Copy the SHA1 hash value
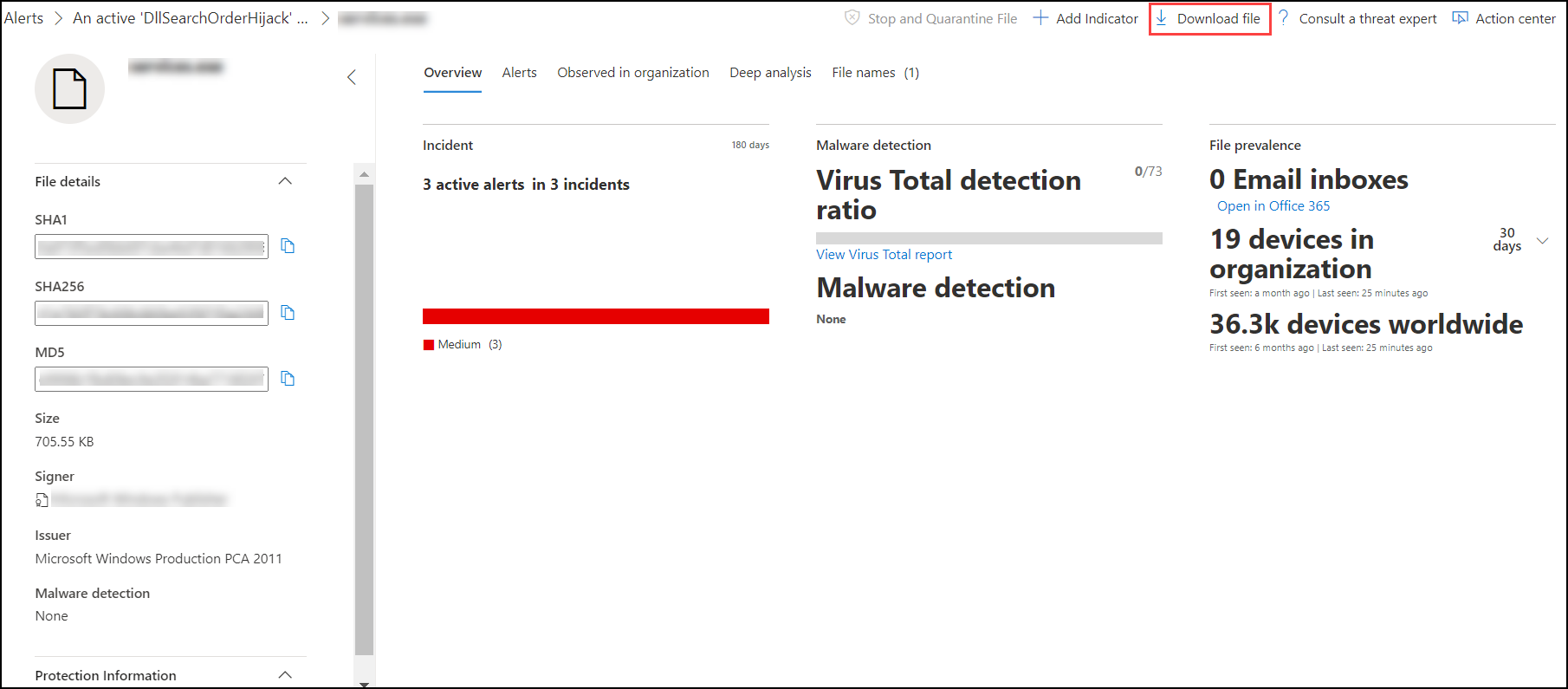Screen dimensions: 1568x689 (288, 246)
